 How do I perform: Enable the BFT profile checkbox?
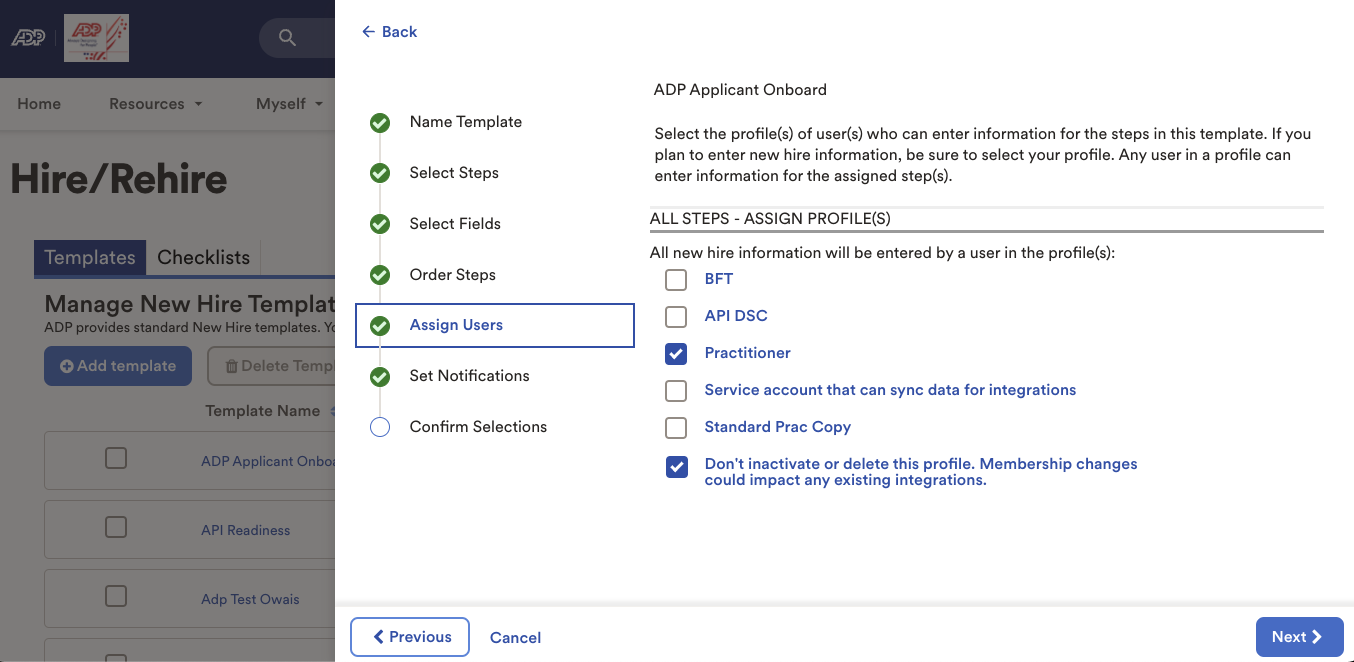675,280
